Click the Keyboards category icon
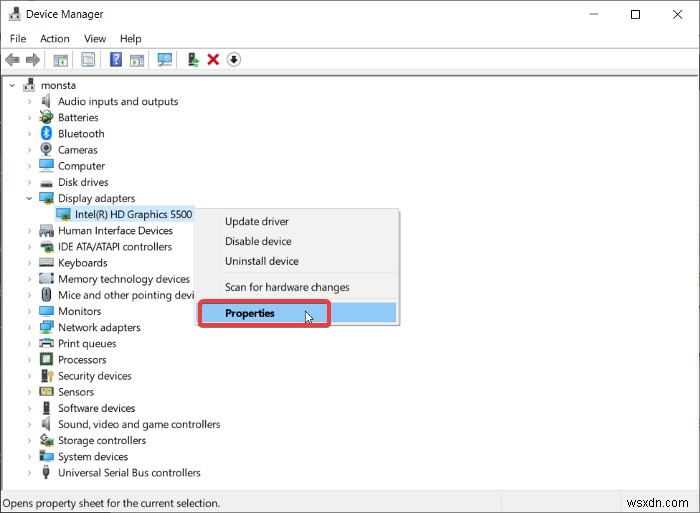Viewport: 700px width, 513px height. [x=46, y=263]
